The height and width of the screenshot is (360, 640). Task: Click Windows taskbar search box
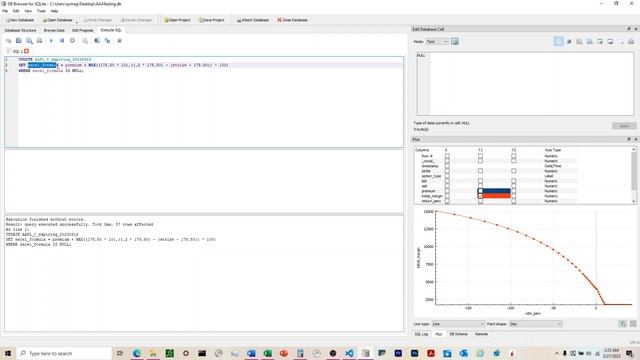coord(64,353)
